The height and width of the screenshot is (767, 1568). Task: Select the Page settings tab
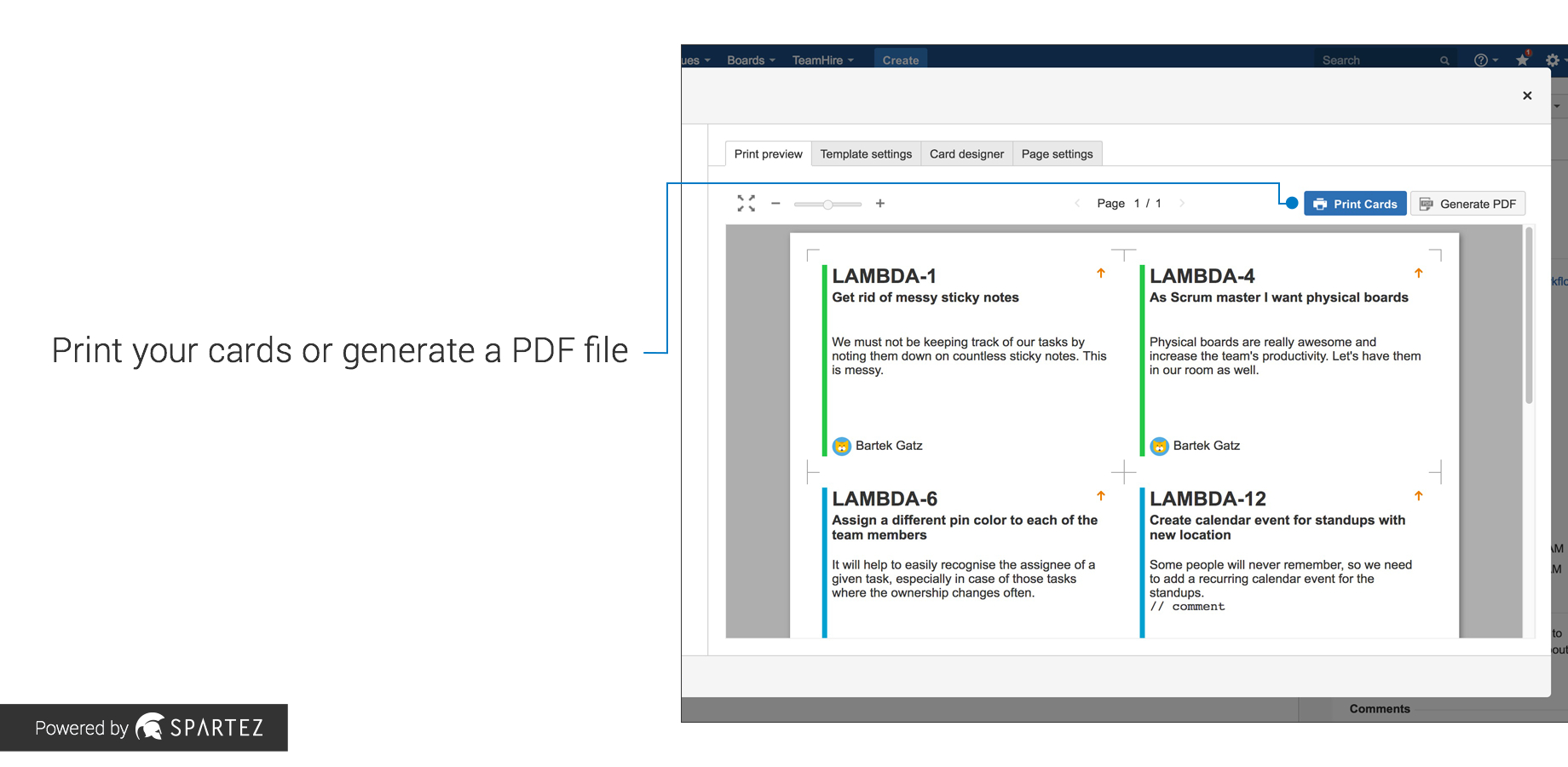click(x=1057, y=154)
